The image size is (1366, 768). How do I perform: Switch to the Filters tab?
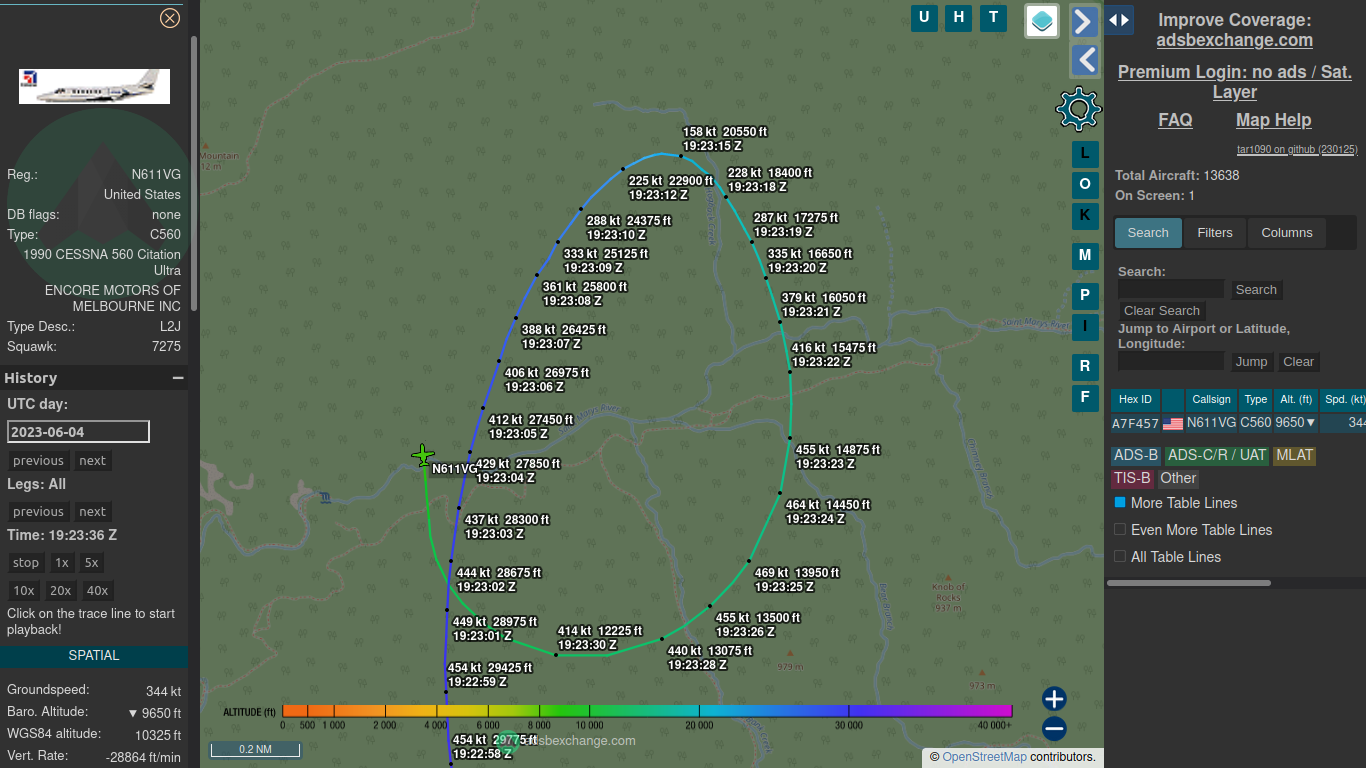click(x=1215, y=233)
